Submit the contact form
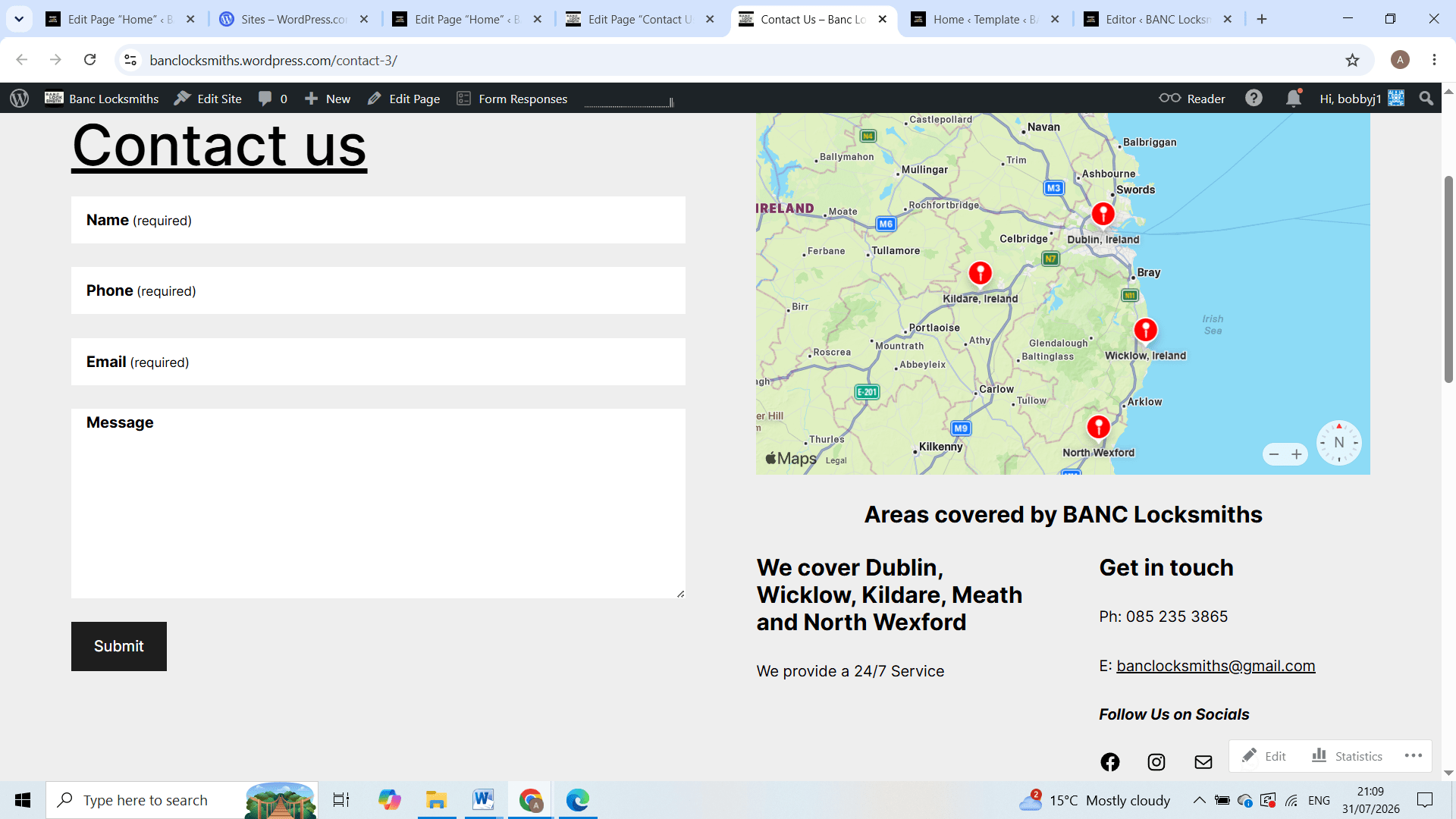The image size is (1456, 819). tap(119, 646)
